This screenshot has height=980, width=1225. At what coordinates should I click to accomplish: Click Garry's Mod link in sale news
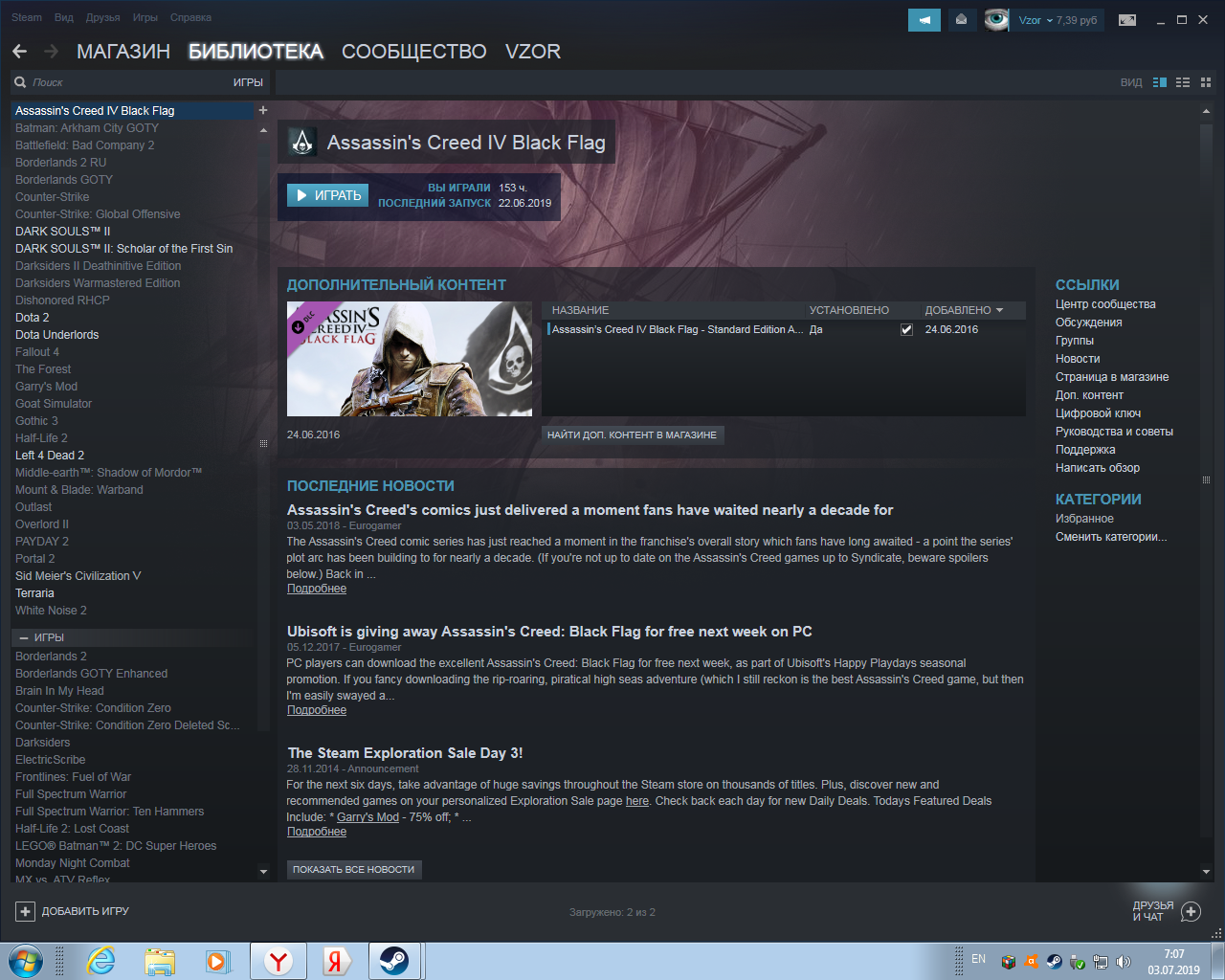click(x=367, y=817)
